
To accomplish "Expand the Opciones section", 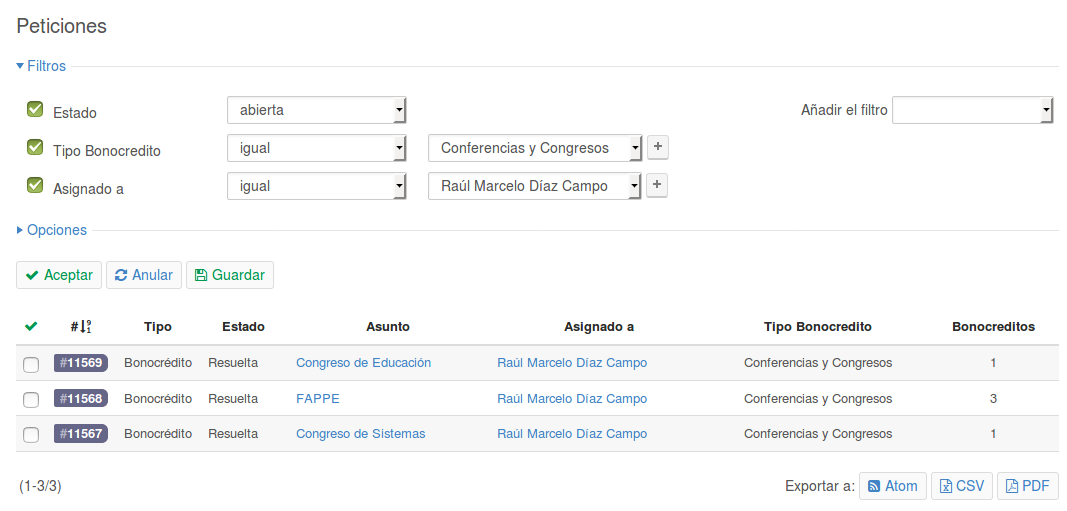I will [x=52, y=230].
